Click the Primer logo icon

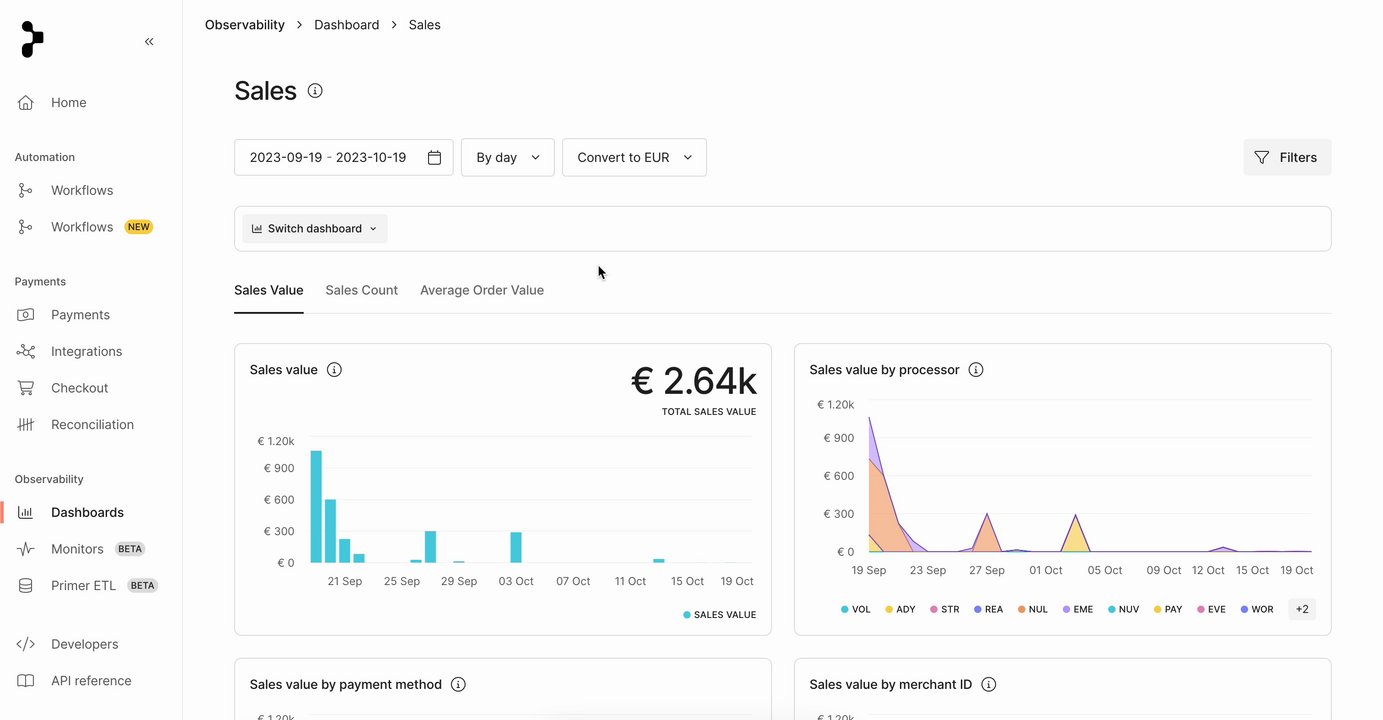[32, 40]
